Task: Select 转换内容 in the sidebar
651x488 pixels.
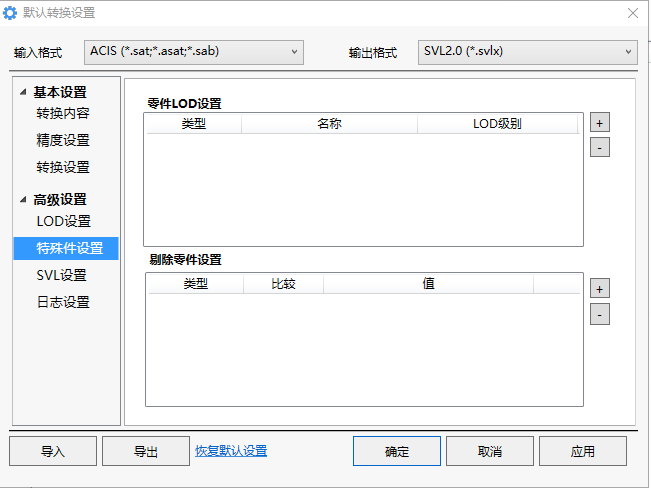Action: 63,113
